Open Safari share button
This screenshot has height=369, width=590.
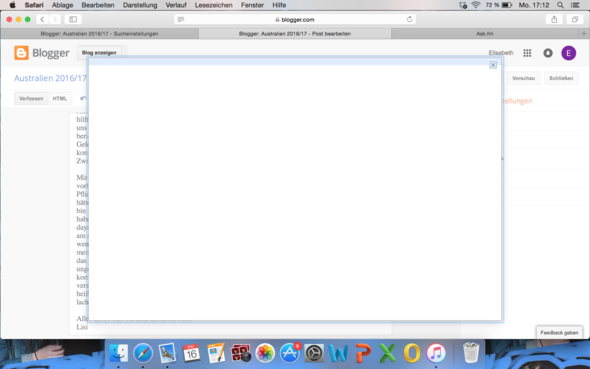point(554,19)
